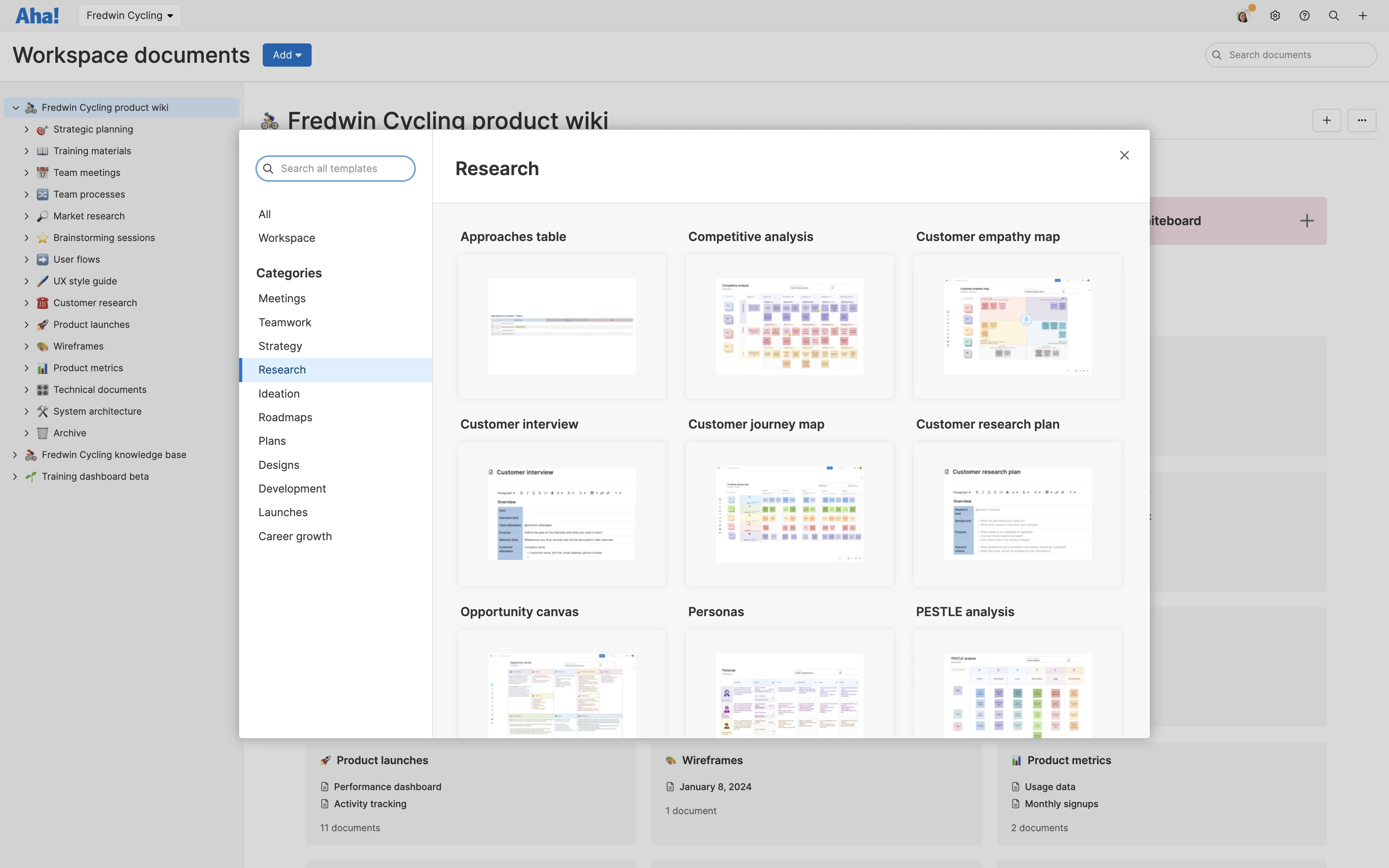Expand the Strategic planning tree item
Image resolution: width=1389 pixels, height=868 pixels.
coord(26,129)
